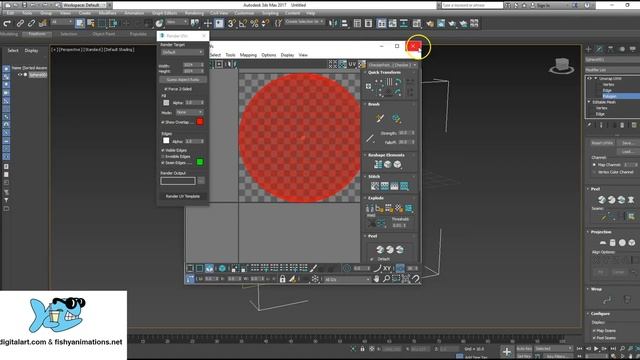Play the animation
Viewport: 640px width, 360px height.
[x=596, y=349]
